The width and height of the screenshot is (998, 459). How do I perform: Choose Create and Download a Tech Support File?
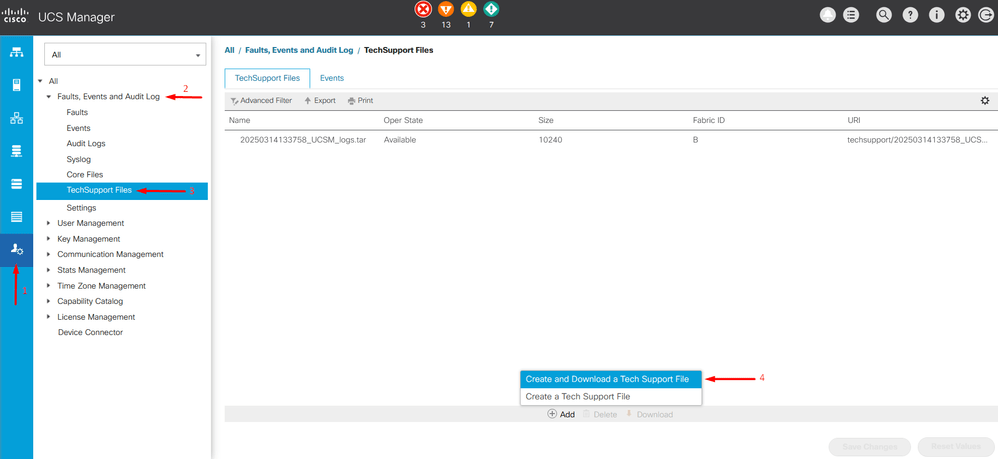tap(611, 379)
